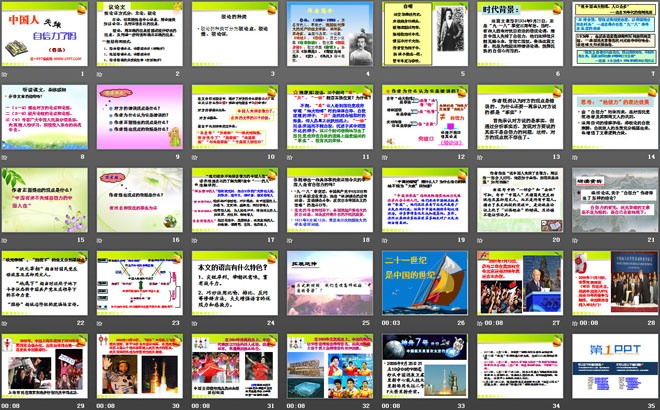Select slide 9 with cartoon girl

(x=138, y=118)
